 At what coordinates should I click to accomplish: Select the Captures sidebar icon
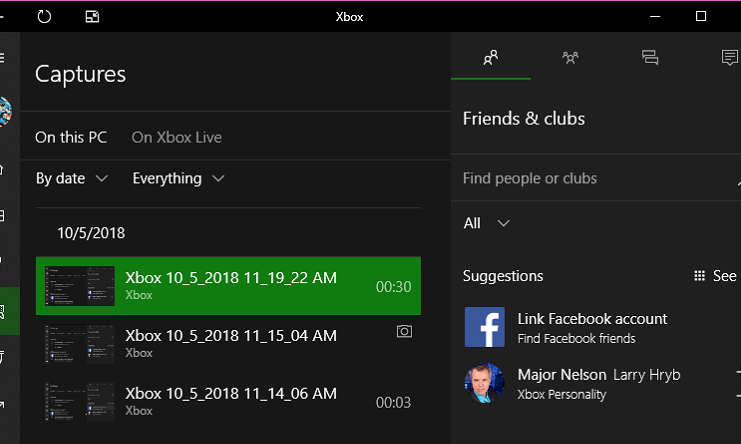[x=2, y=311]
